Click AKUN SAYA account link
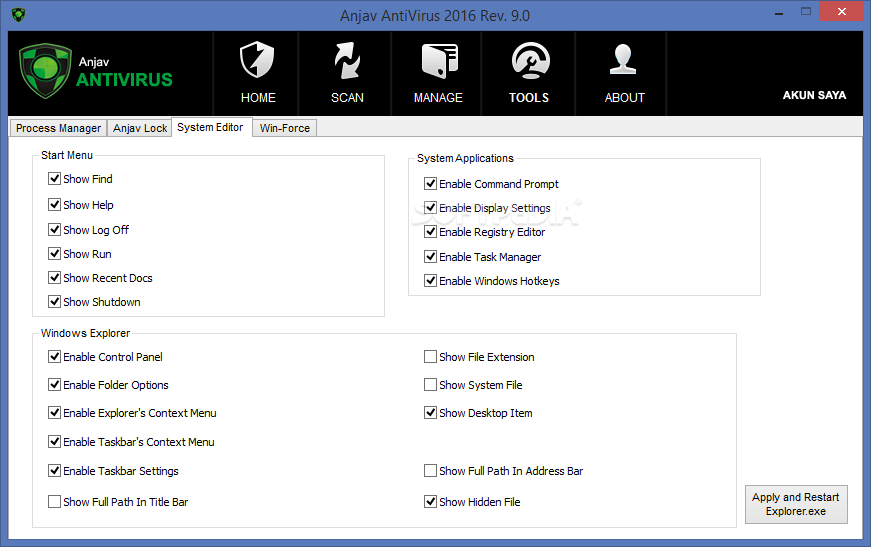Image resolution: width=871 pixels, height=547 pixels. coord(814,95)
